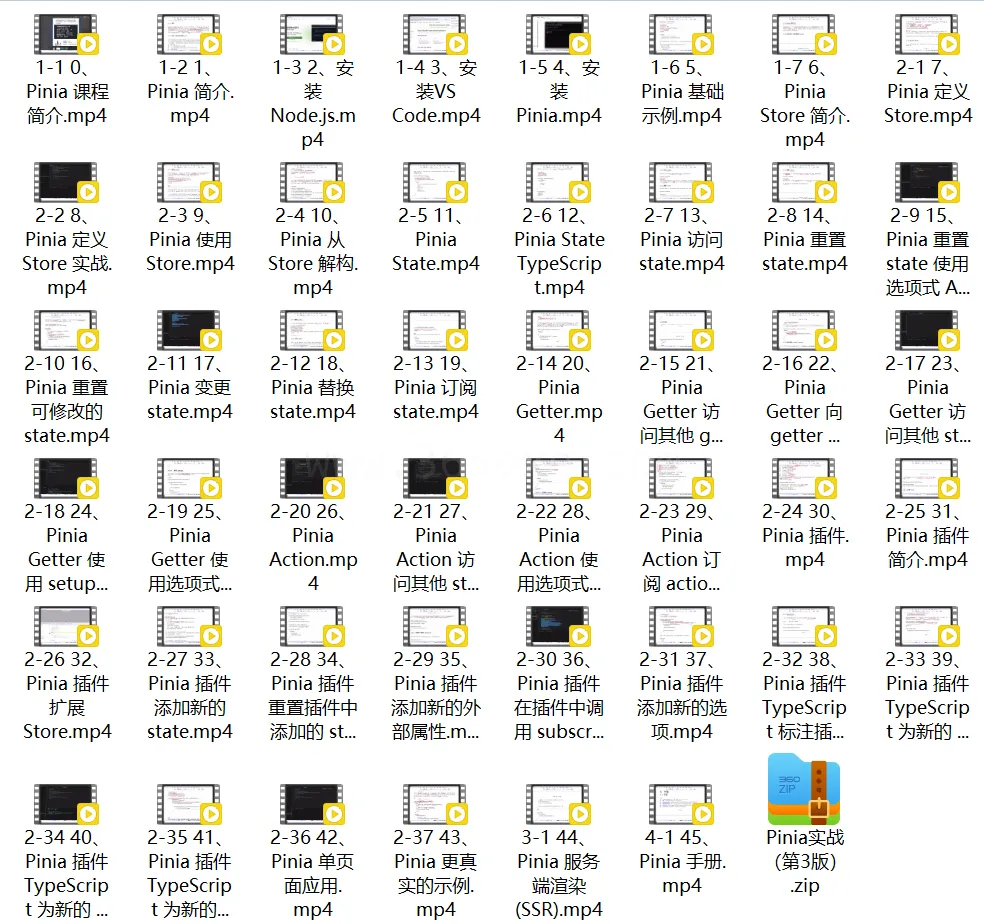
Task: Click file name 2-23 29、Pinia Action 订阅 actio...
Action: 682,547
